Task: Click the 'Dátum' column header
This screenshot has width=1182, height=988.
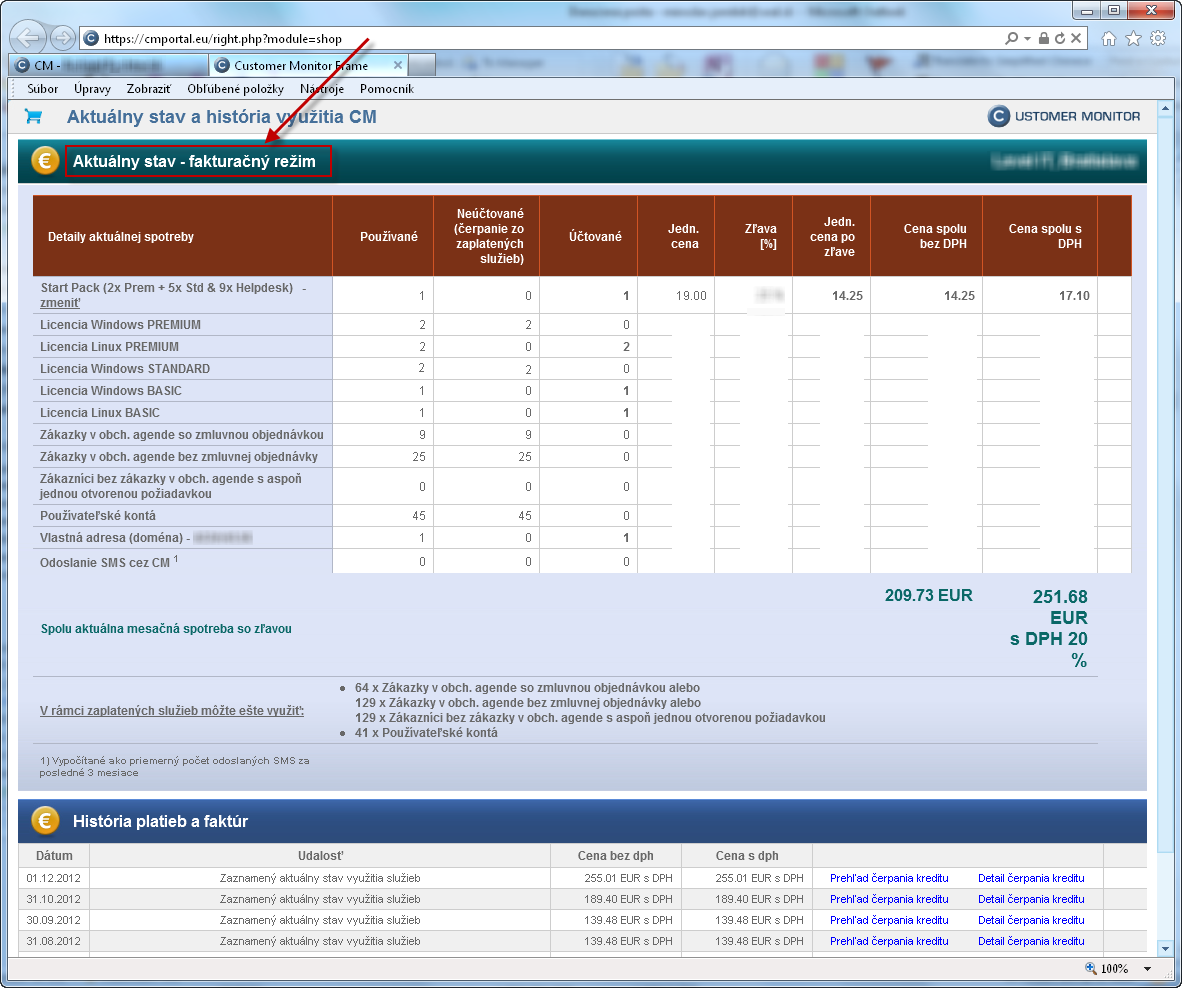Action: (54, 855)
